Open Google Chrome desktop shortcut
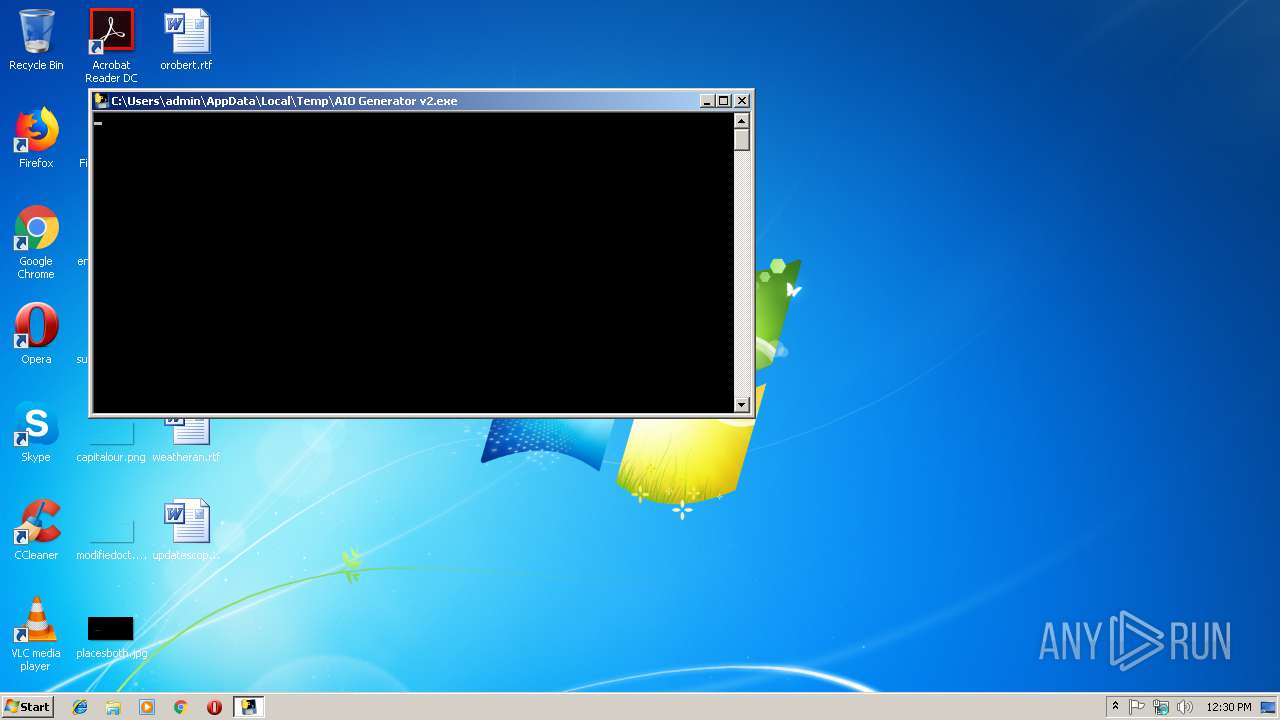Screen dimensions: 1280x720 [x=36, y=242]
